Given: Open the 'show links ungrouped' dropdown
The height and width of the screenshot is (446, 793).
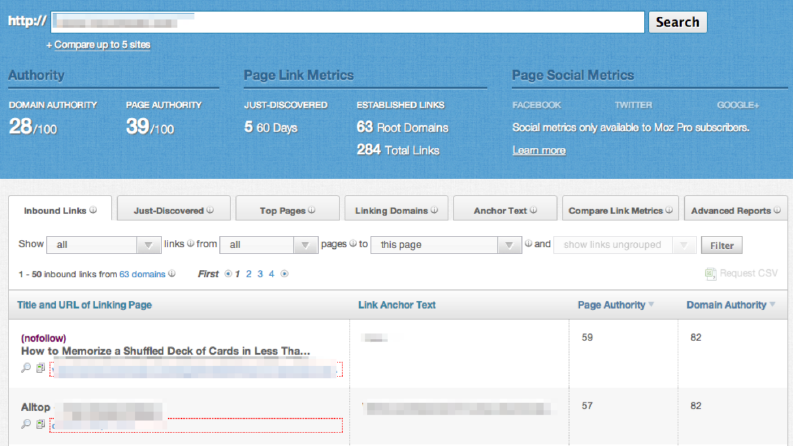Looking at the screenshot, I should coord(625,245).
